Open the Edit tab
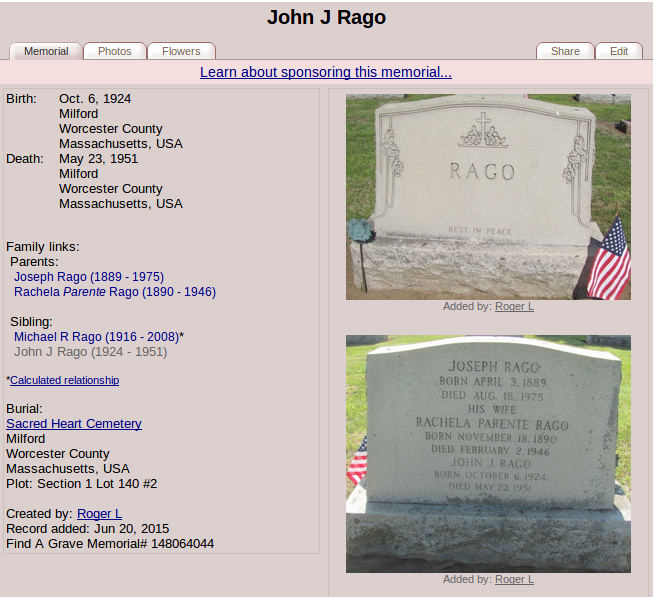Viewport: 656px width, 597px height. 619,51
